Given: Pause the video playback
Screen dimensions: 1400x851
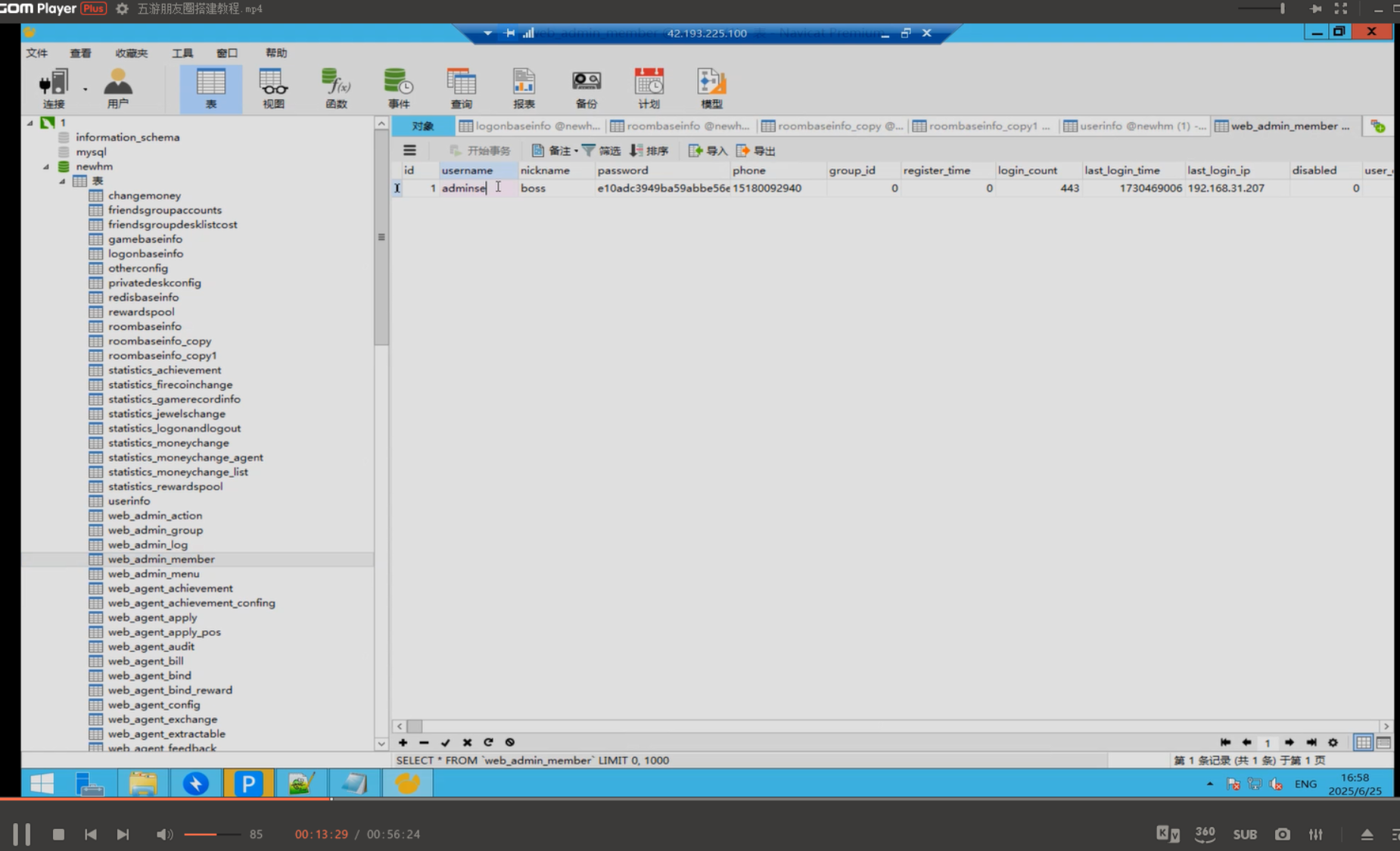Looking at the screenshot, I should pyautogui.click(x=22, y=834).
